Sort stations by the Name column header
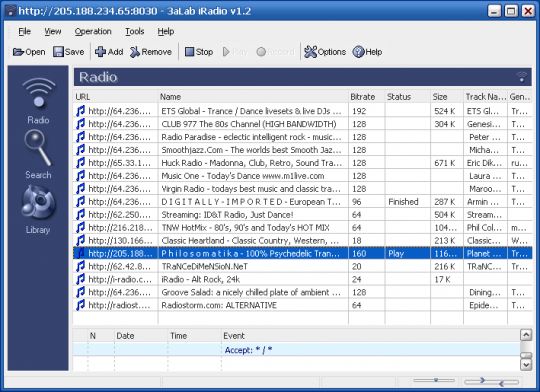Screen dimensions: 540x392 (x=253, y=97)
